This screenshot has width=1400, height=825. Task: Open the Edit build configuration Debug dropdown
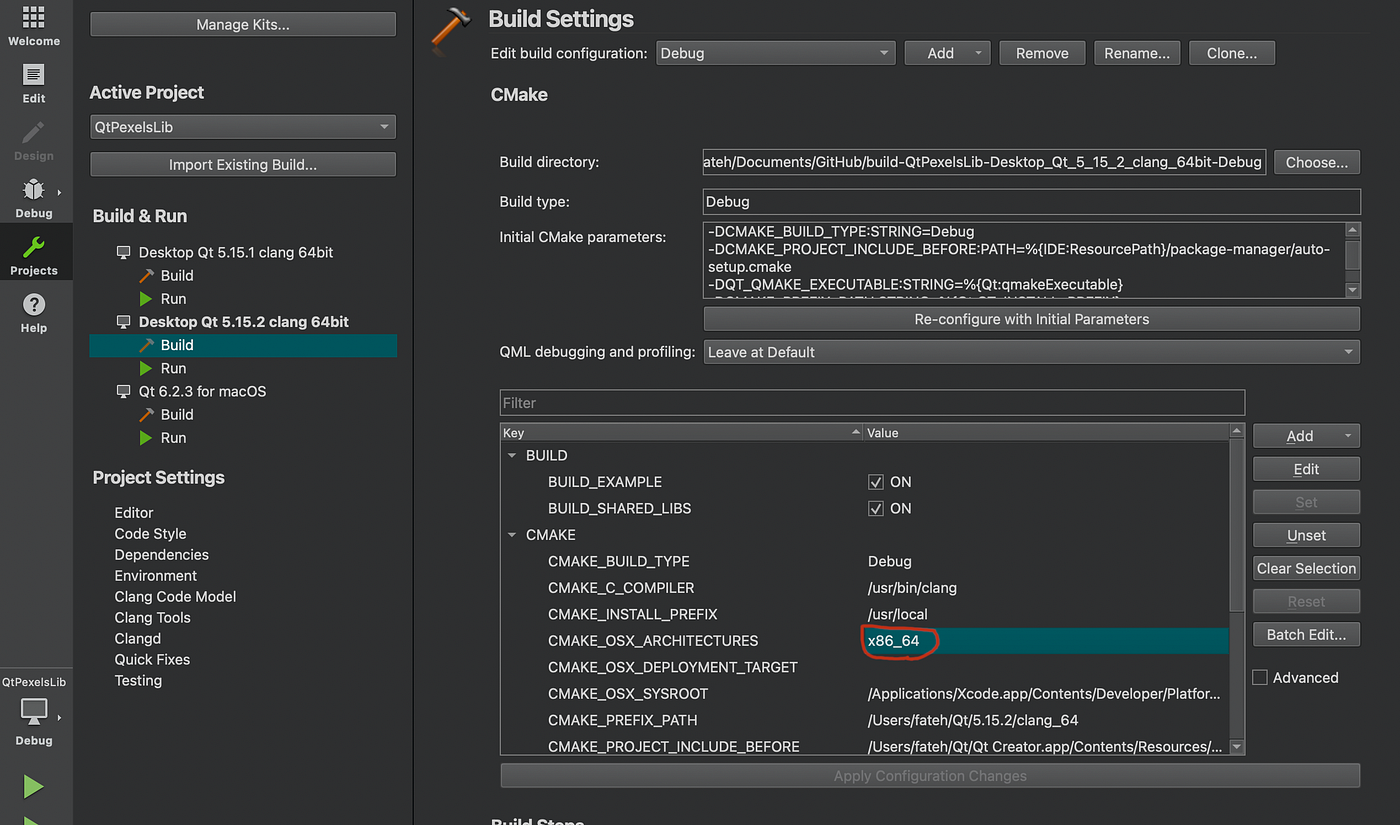point(775,53)
